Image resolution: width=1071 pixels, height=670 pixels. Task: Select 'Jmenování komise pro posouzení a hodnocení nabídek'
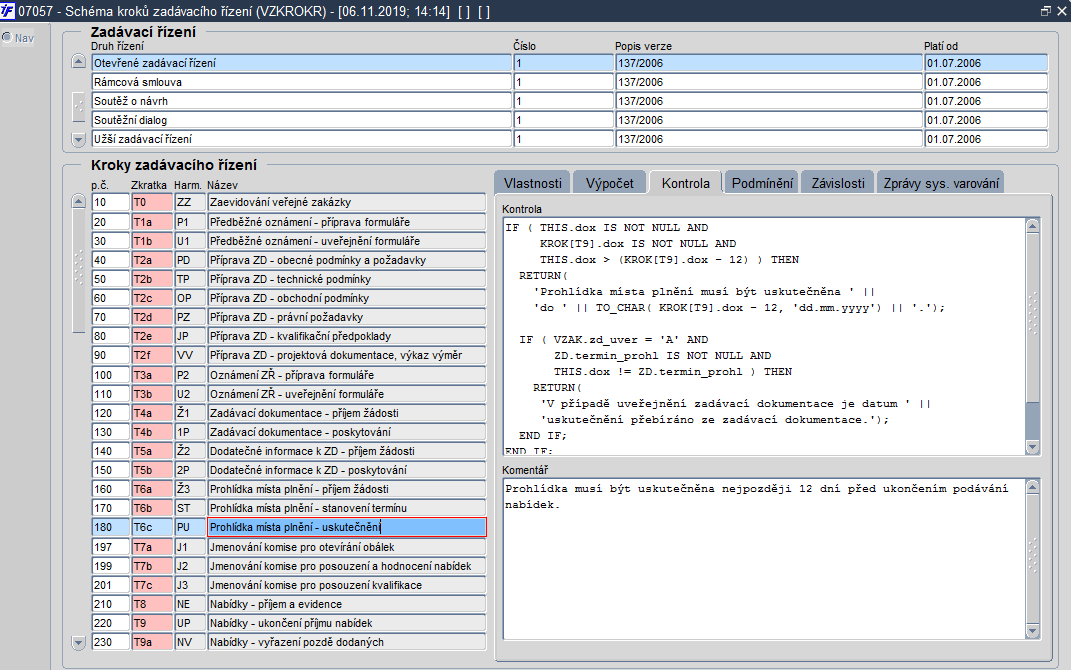point(347,566)
